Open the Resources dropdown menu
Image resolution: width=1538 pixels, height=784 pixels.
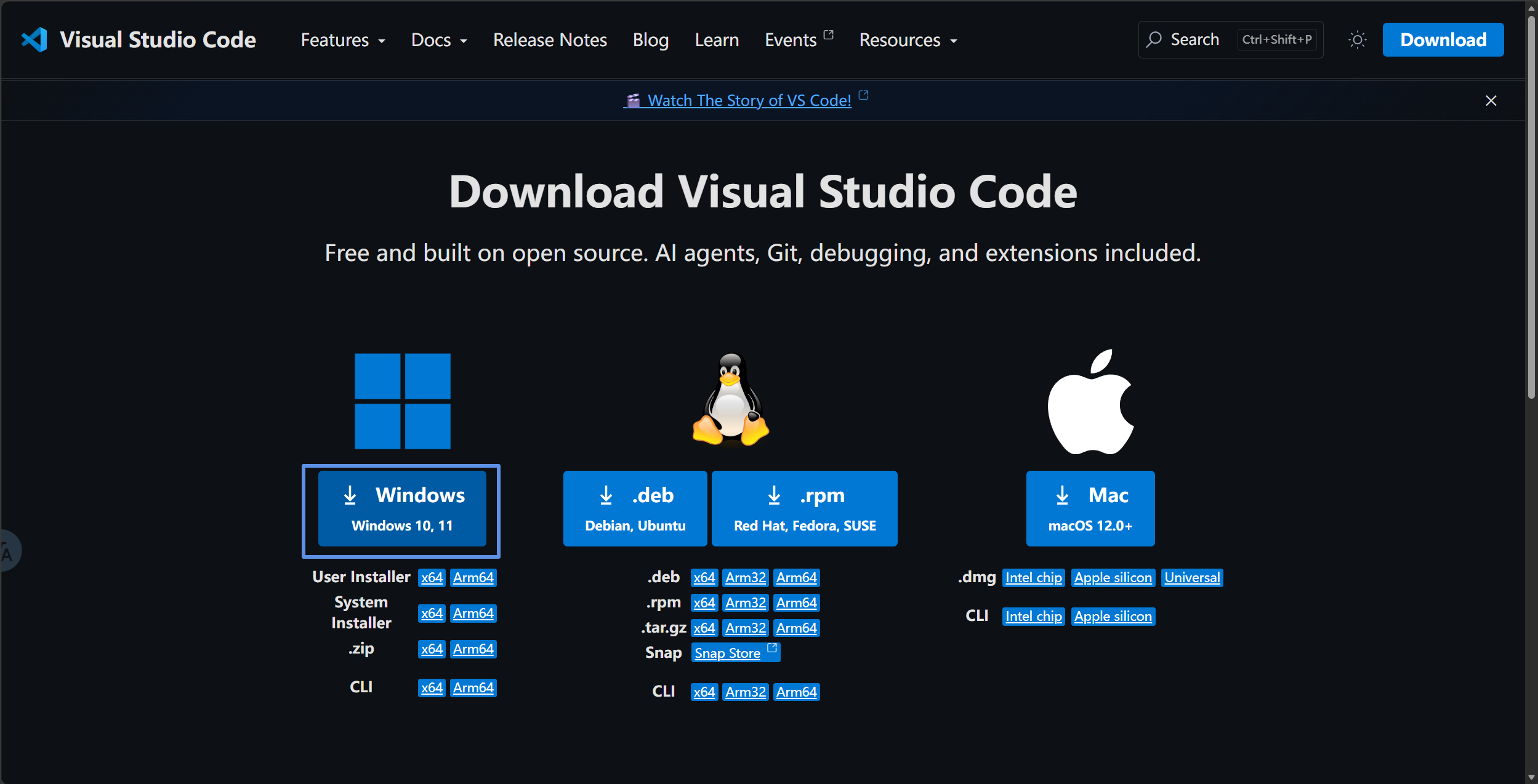(908, 40)
